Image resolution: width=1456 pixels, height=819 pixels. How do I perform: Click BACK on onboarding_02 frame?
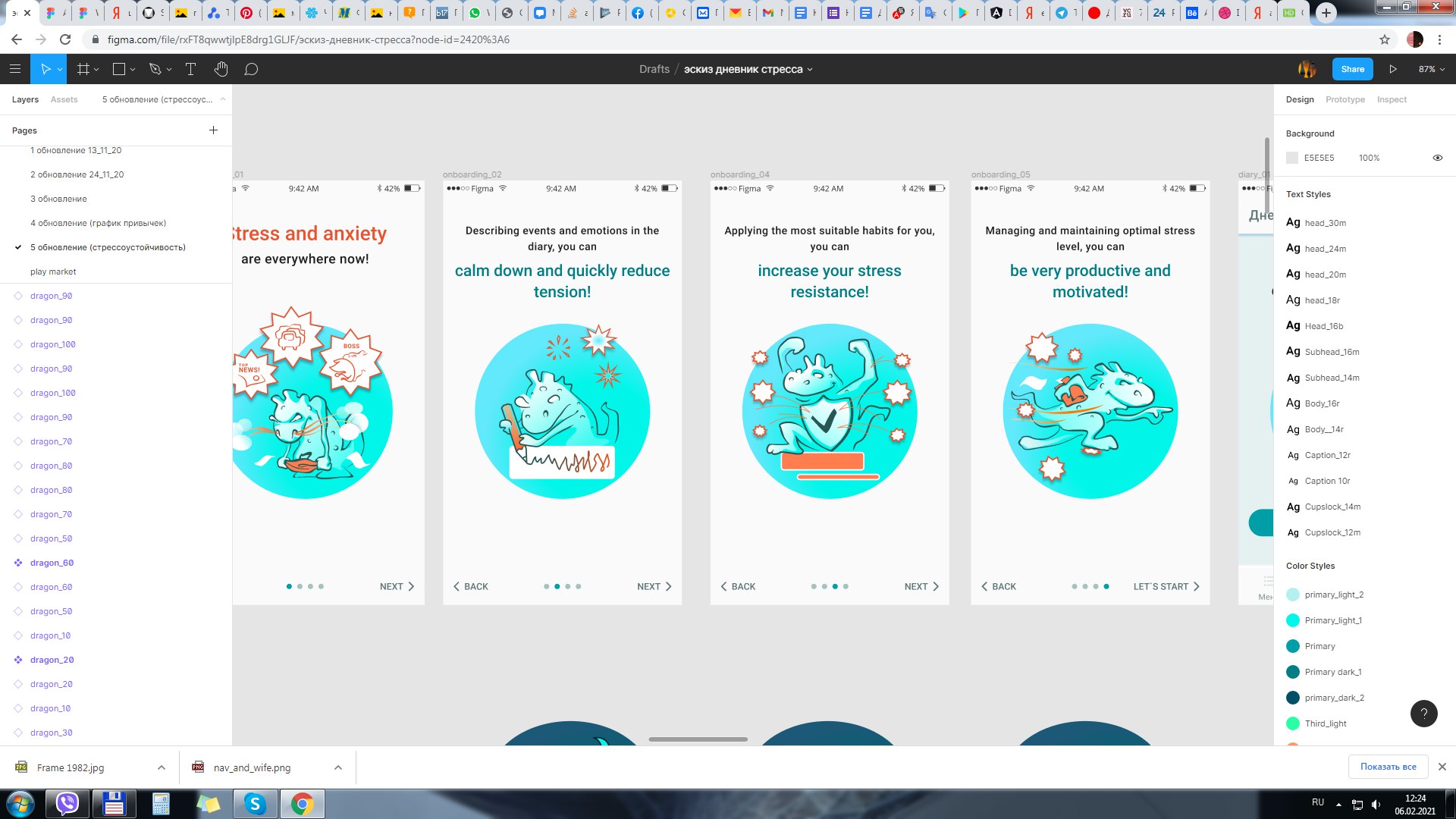(x=471, y=586)
